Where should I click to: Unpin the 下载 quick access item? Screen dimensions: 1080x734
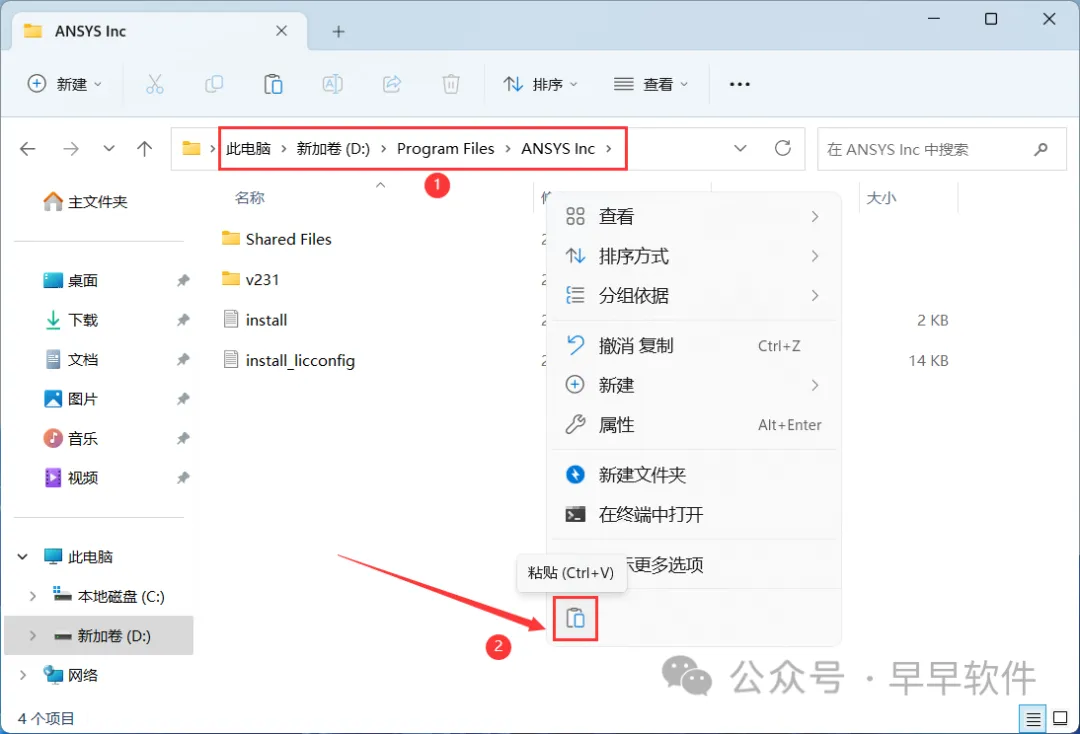point(183,319)
